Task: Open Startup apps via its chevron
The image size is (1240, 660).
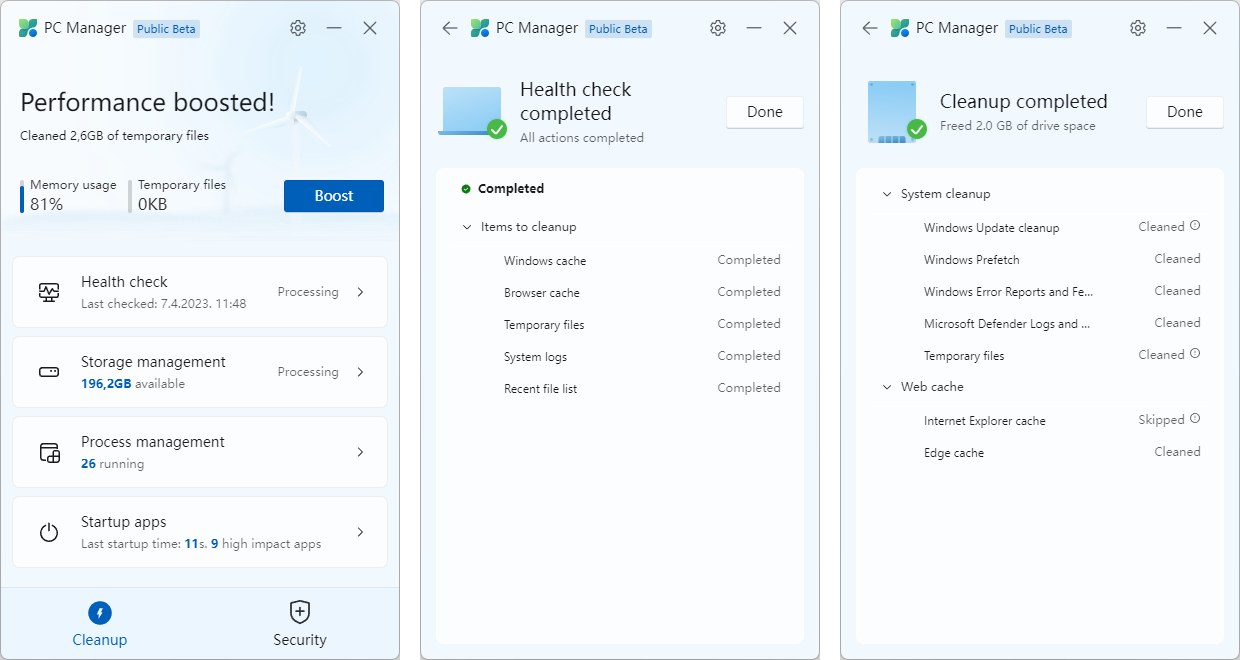Action: [x=361, y=532]
